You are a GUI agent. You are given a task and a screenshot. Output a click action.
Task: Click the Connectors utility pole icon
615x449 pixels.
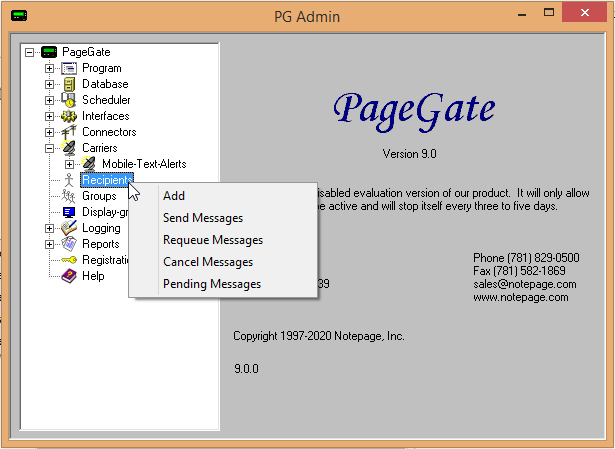pos(69,132)
